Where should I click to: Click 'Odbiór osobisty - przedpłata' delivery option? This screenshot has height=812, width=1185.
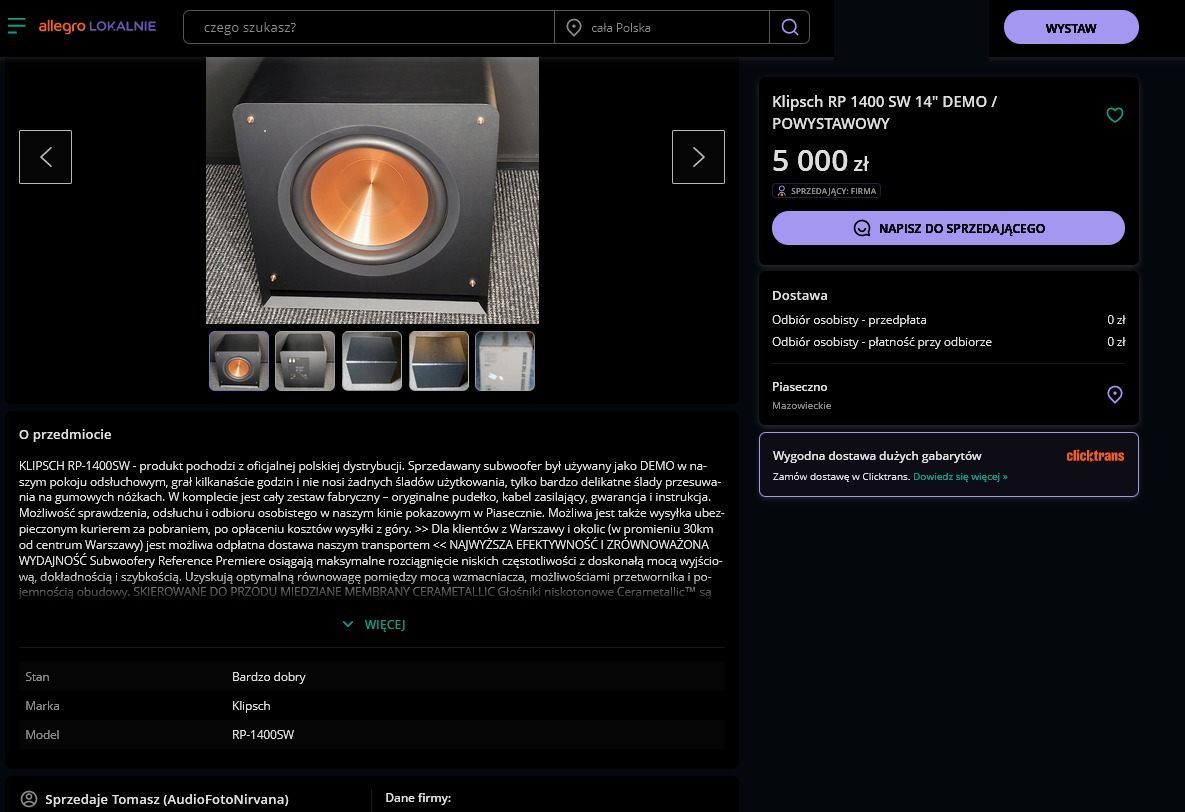(849, 320)
